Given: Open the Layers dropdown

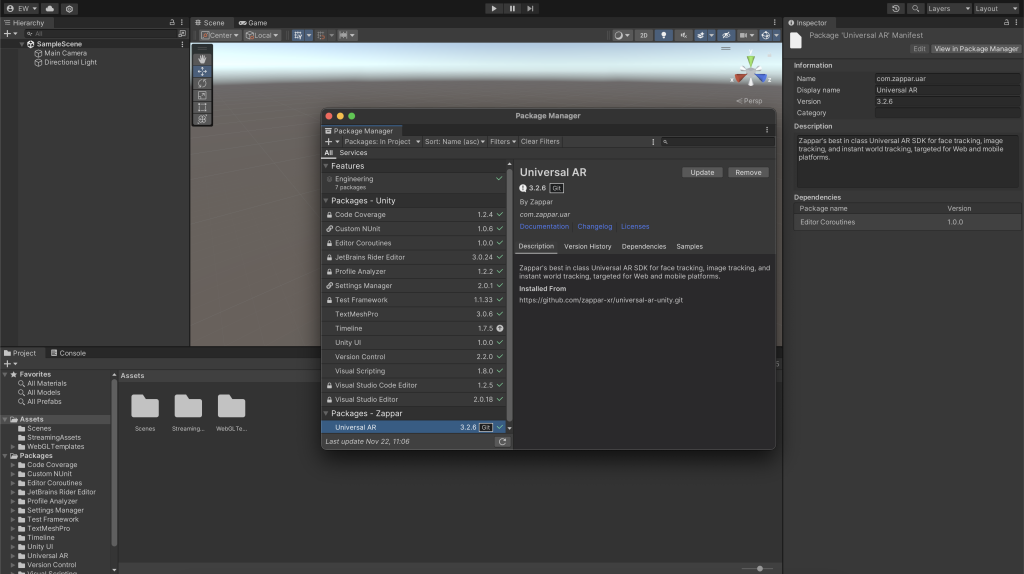Looking at the screenshot, I should 948,8.
